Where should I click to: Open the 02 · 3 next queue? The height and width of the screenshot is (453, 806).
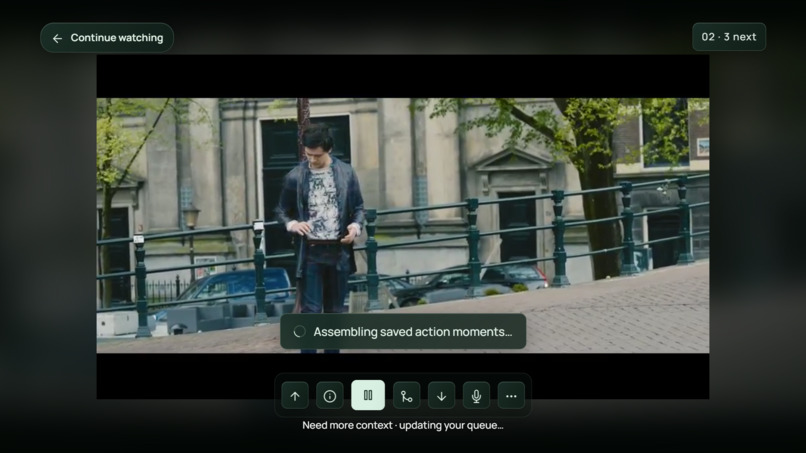[x=729, y=37]
